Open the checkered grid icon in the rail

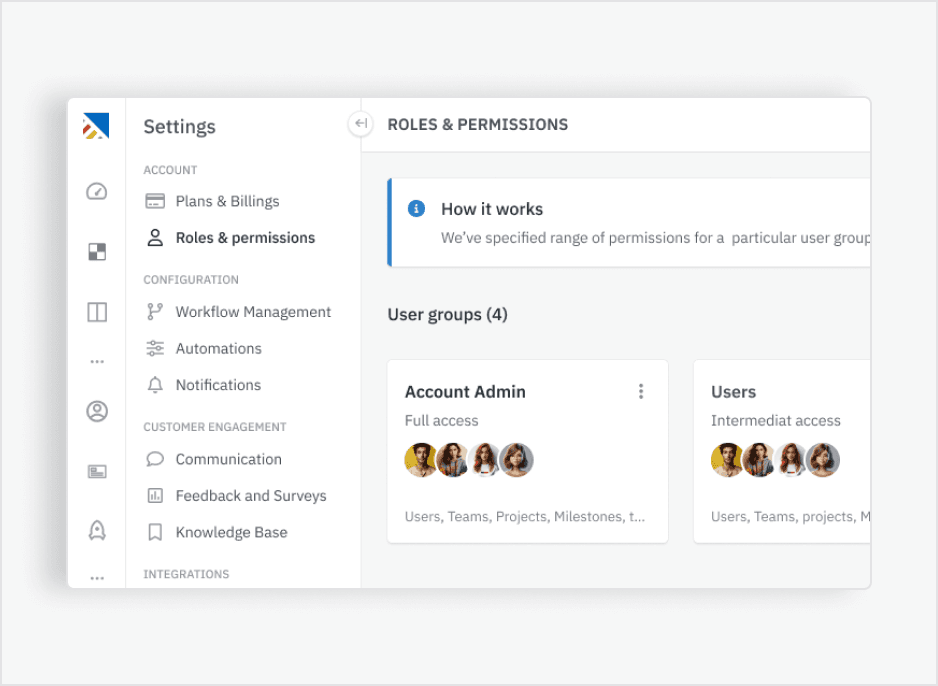click(97, 252)
